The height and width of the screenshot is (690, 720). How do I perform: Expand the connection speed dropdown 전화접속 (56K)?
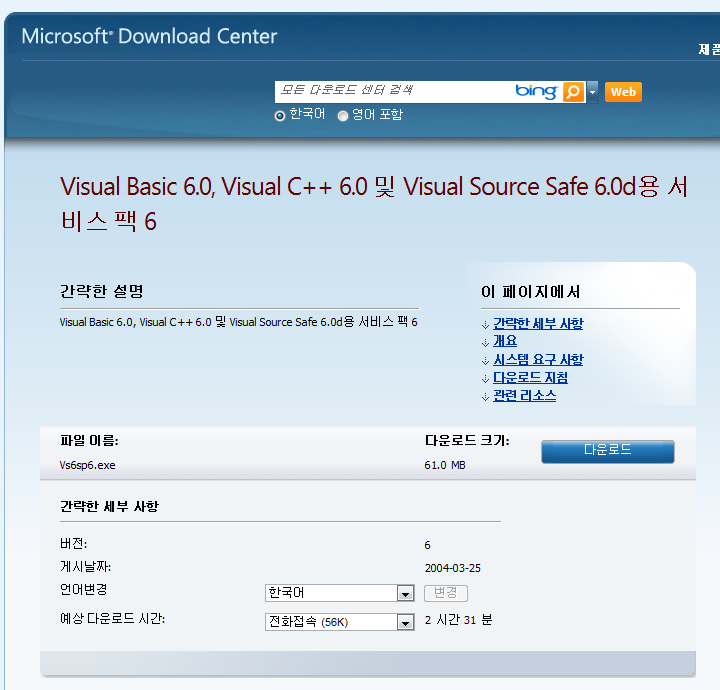coord(340,622)
